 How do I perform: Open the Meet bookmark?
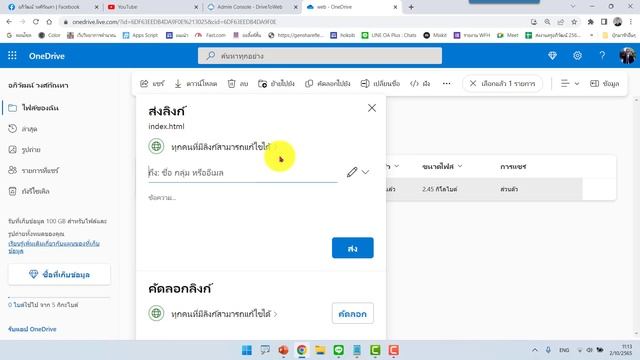point(508,35)
